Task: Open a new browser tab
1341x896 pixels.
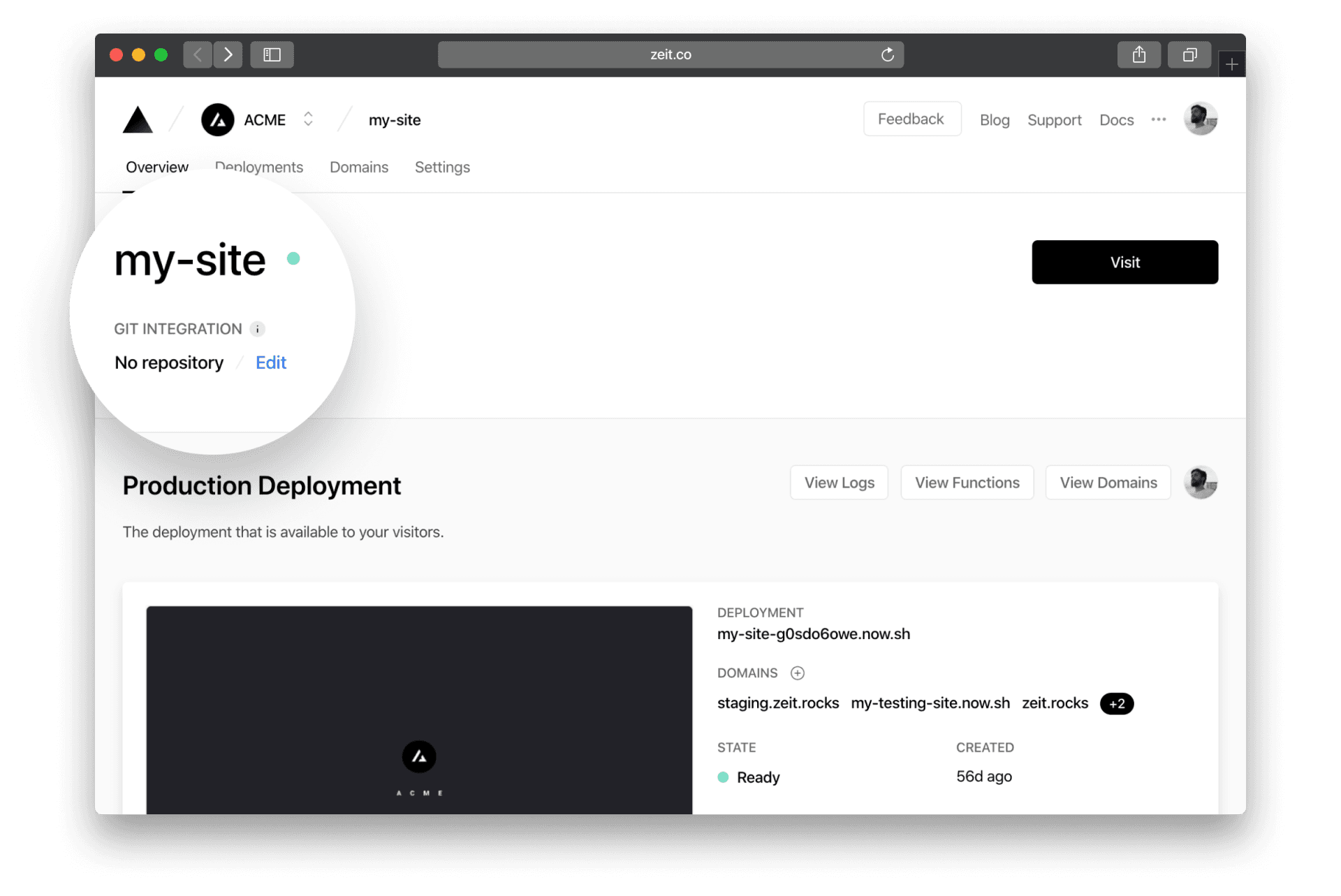Action: pos(1231,64)
